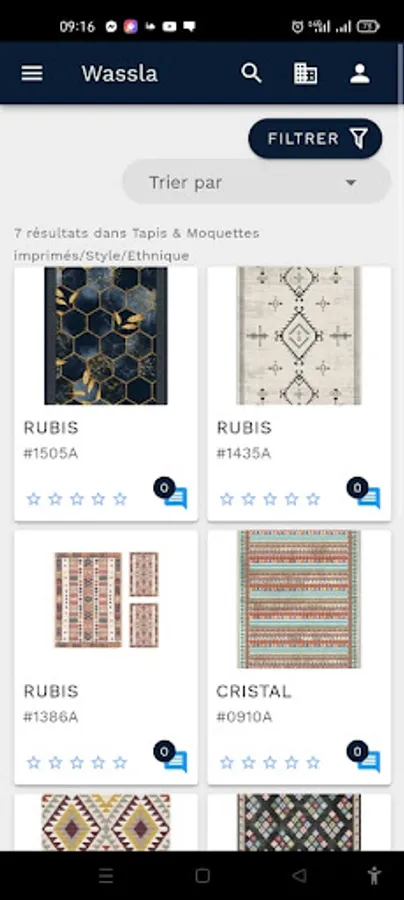Rate CRISTAL #0910A three stars

tap(270, 762)
